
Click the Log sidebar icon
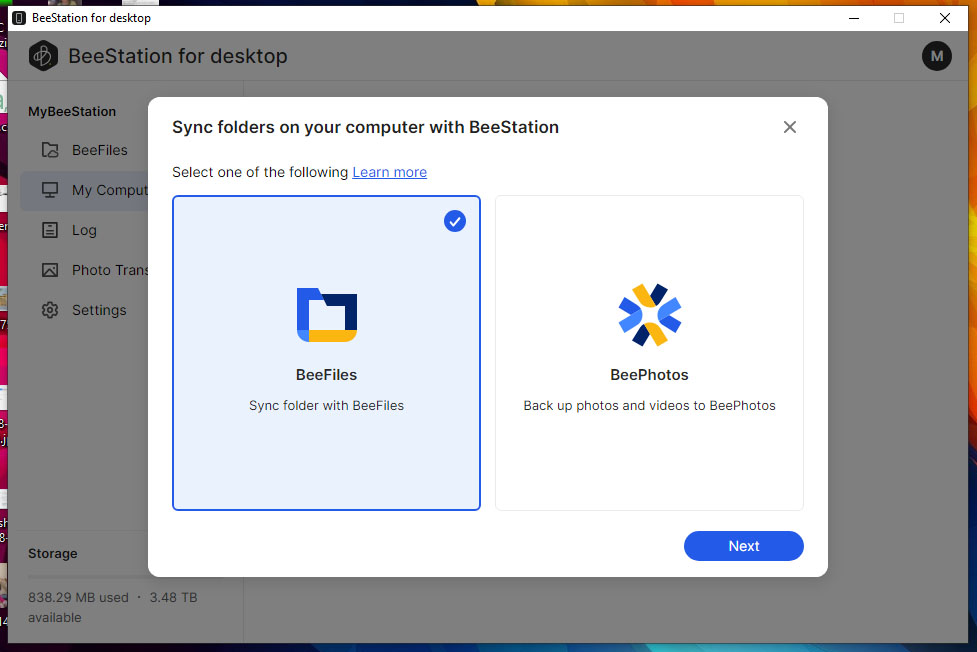(50, 230)
